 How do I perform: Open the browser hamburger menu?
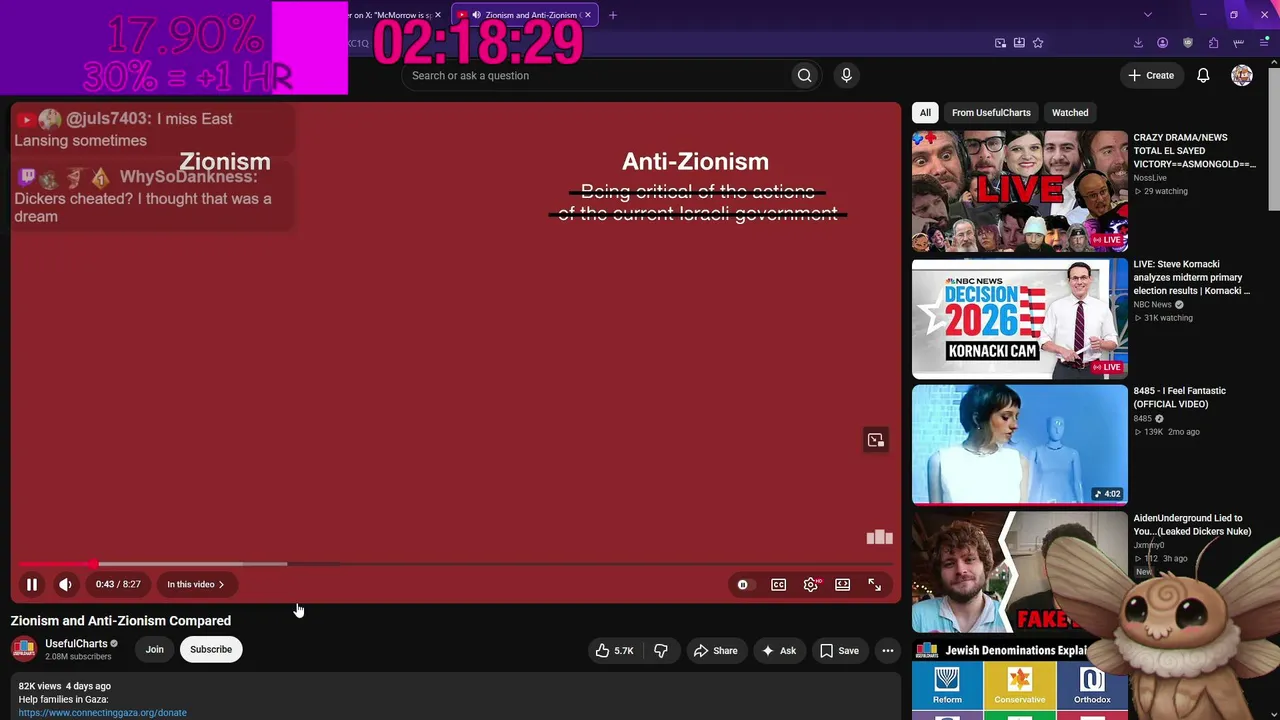1264,43
